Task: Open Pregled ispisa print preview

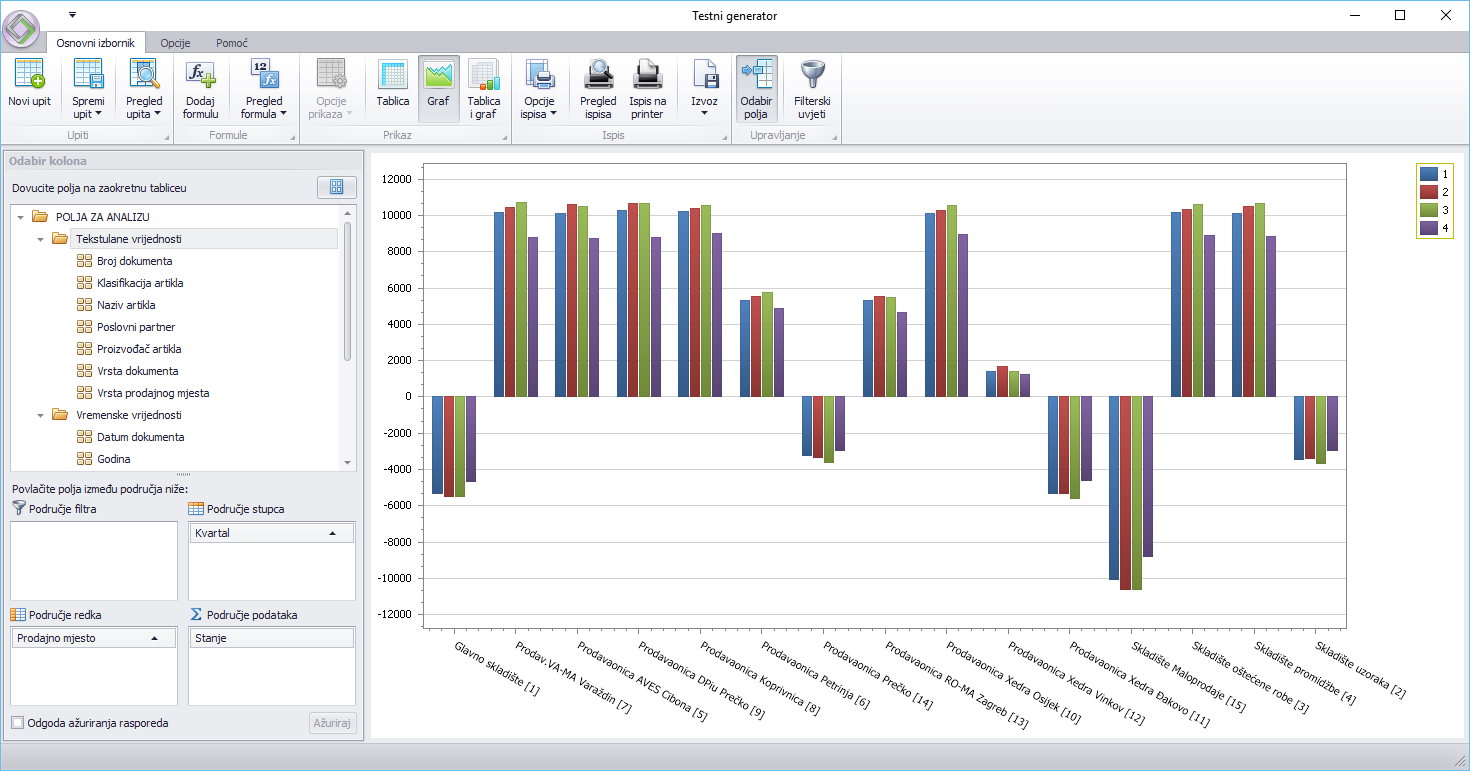Action: 598,88
